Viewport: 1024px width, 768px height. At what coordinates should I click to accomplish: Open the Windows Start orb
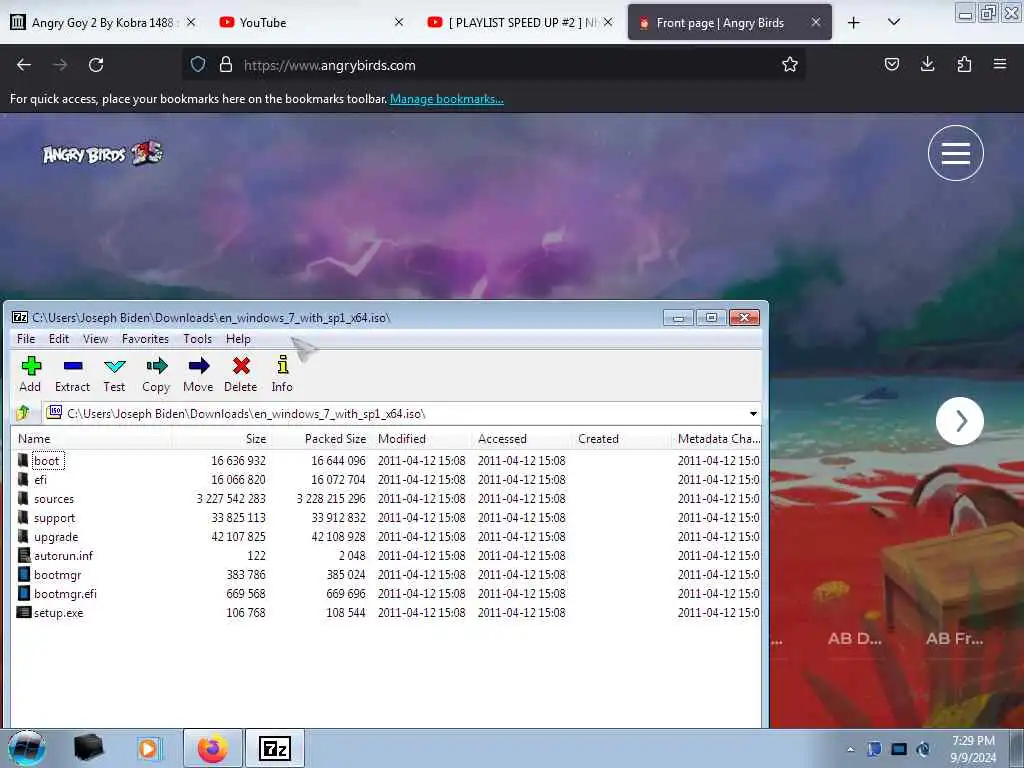point(27,748)
